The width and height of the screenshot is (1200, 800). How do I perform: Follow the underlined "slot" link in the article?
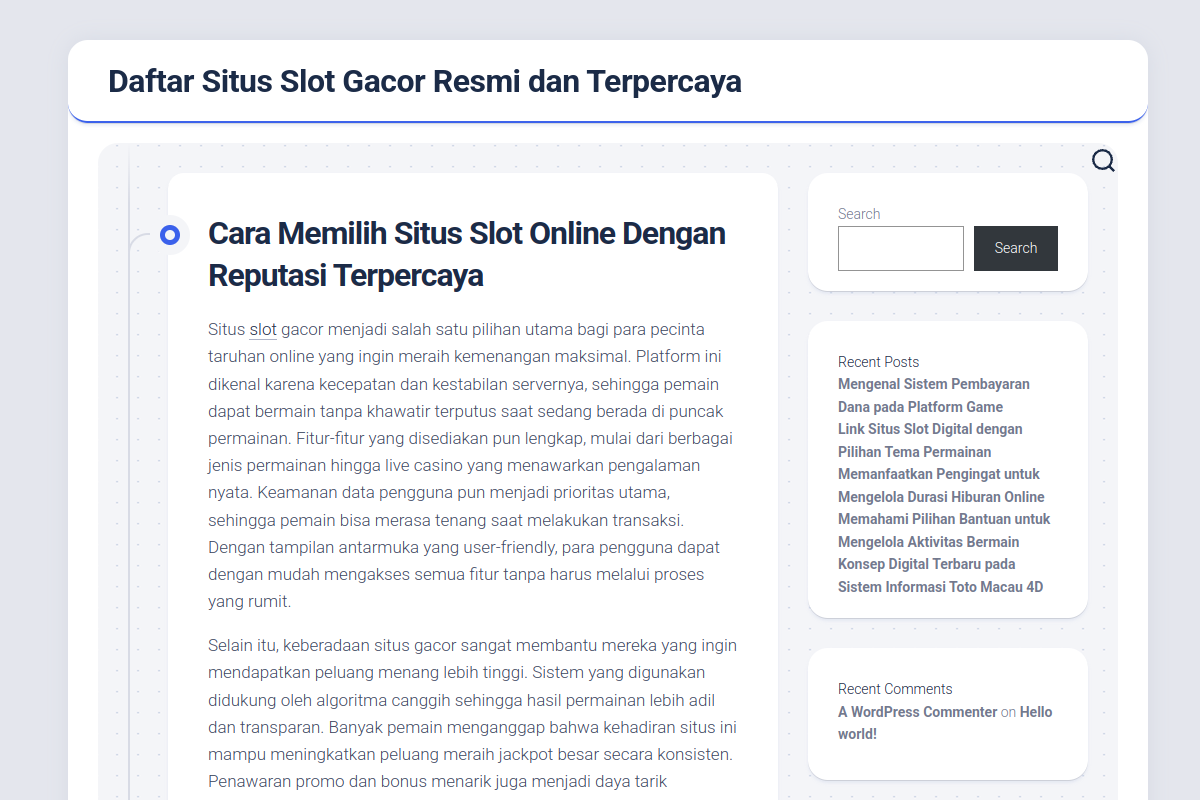coord(263,330)
